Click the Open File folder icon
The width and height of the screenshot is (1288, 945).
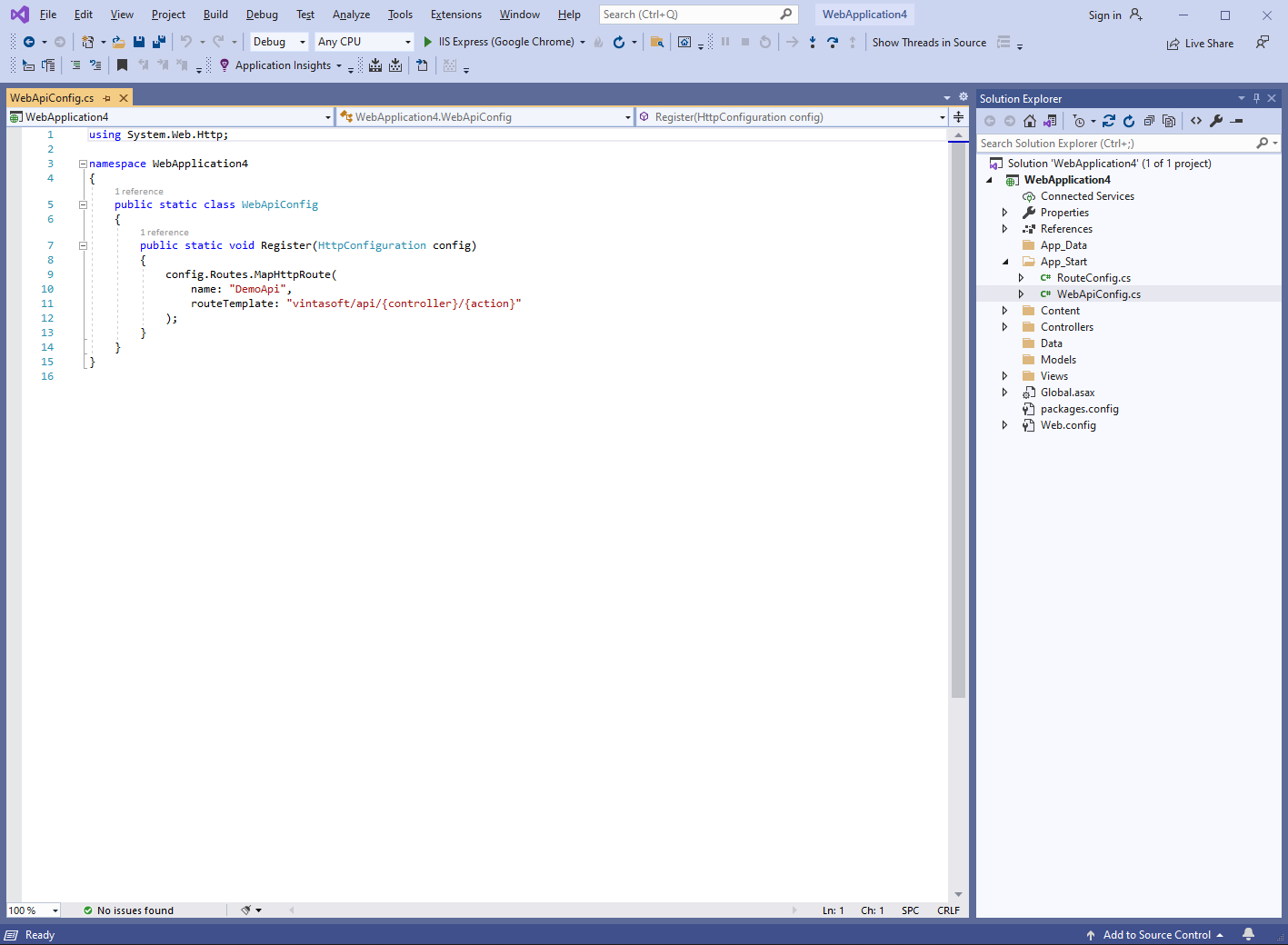point(118,42)
